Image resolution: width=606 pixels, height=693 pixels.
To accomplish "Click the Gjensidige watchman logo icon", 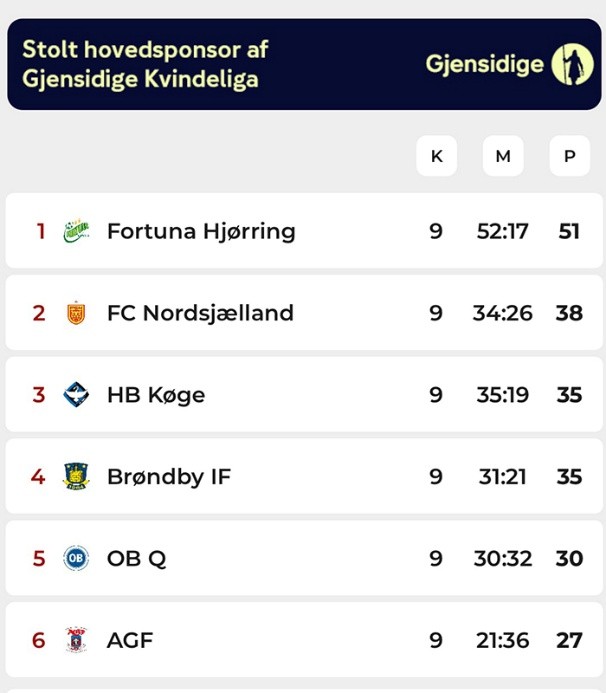I will pyautogui.click(x=573, y=64).
